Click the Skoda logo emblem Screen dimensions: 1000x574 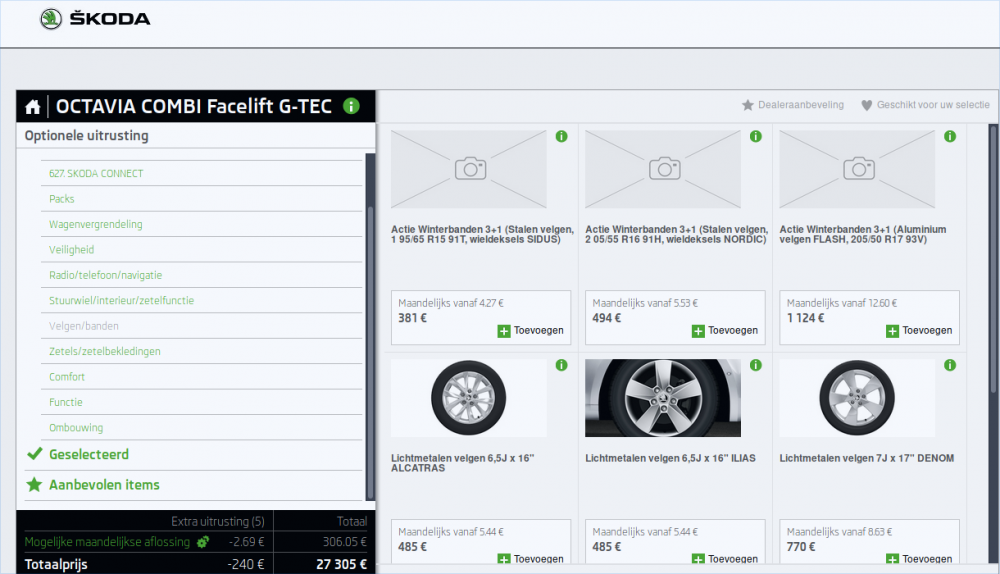51,19
